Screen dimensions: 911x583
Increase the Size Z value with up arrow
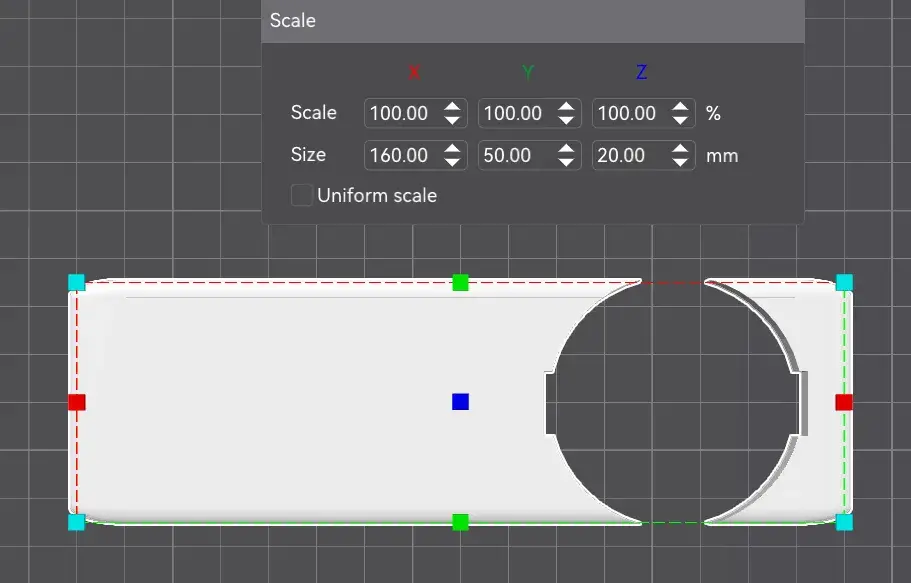click(680, 149)
